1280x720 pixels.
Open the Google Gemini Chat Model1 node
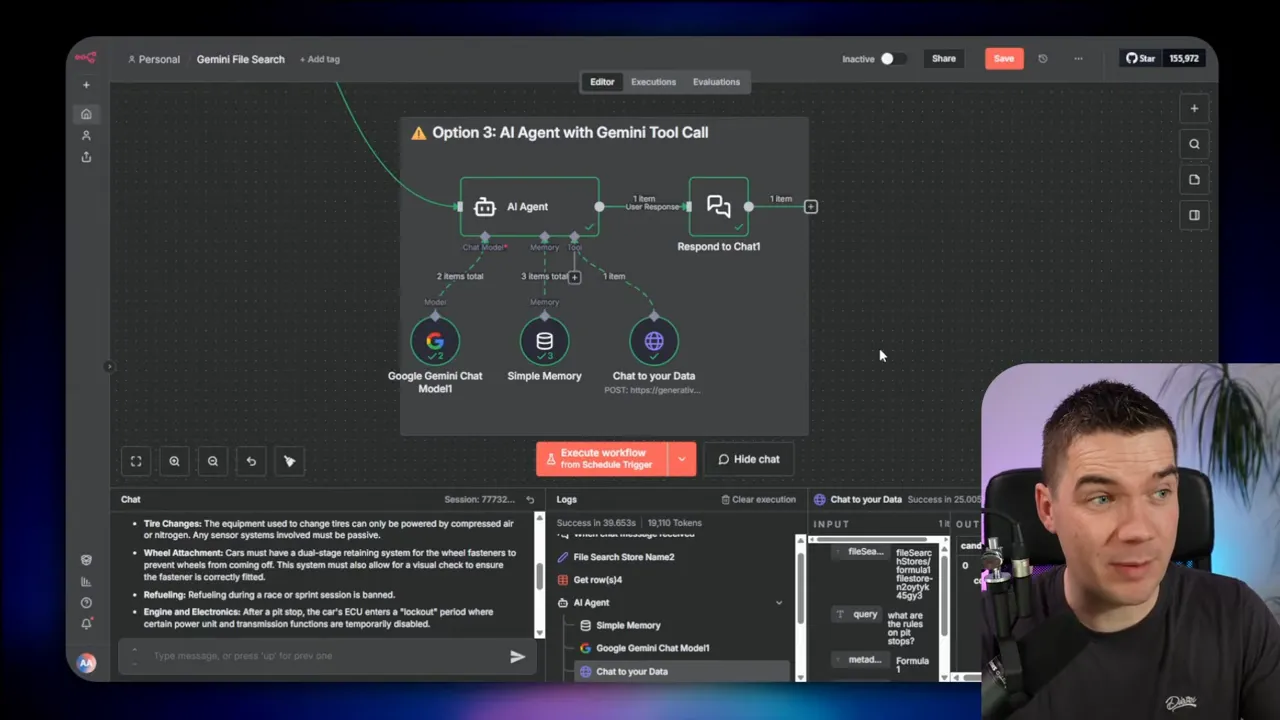click(x=435, y=341)
